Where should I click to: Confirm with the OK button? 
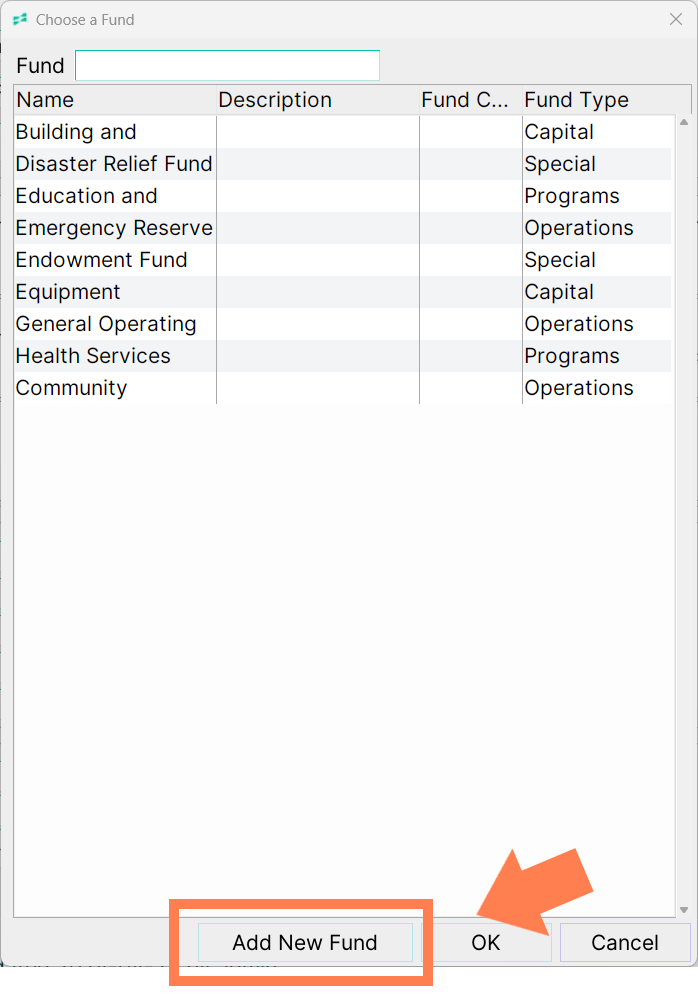pos(486,942)
